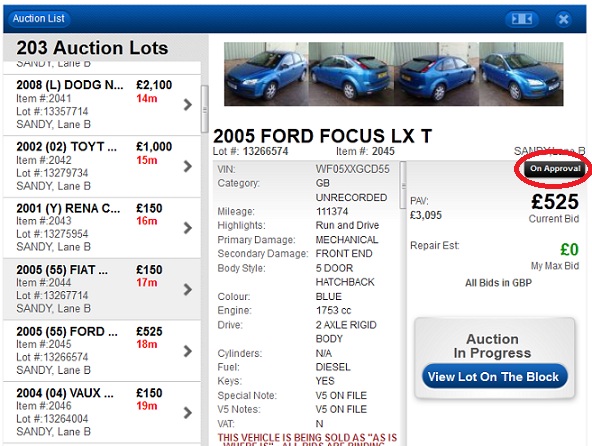Open arrow for 2004 VAUX lot
The image size is (592, 446).
pyautogui.click(x=188, y=413)
